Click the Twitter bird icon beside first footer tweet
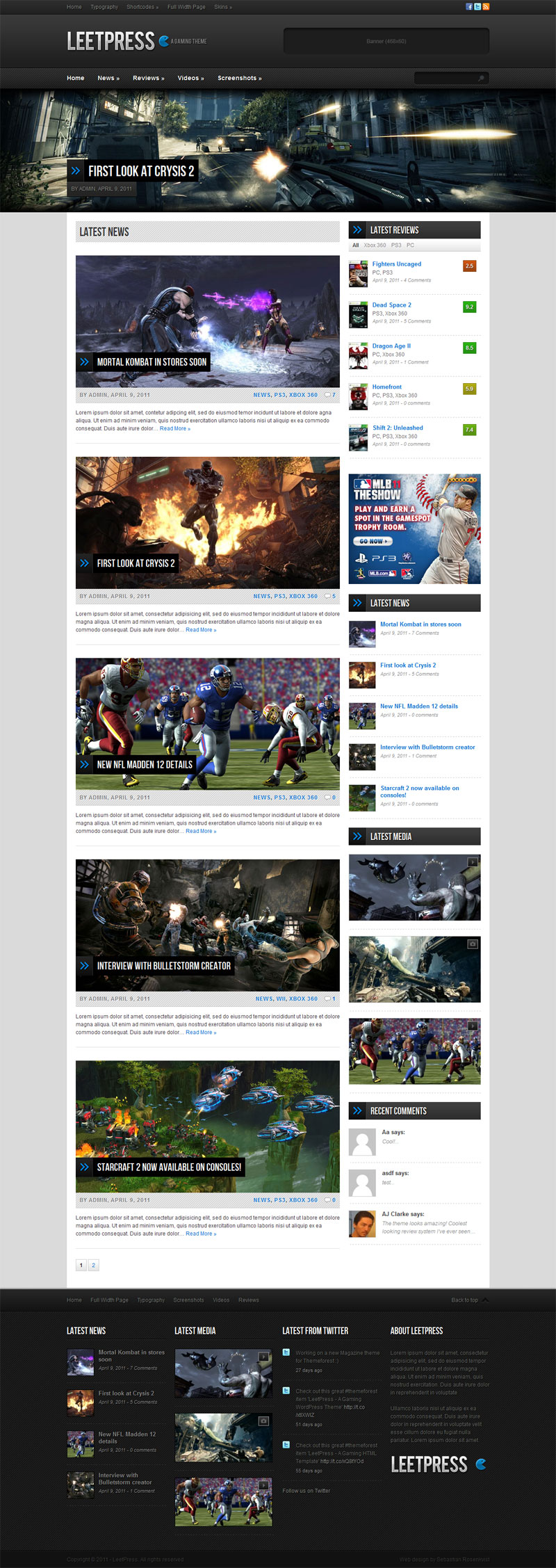The width and height of the screenshot is (556, 1568). [286, 1352]
